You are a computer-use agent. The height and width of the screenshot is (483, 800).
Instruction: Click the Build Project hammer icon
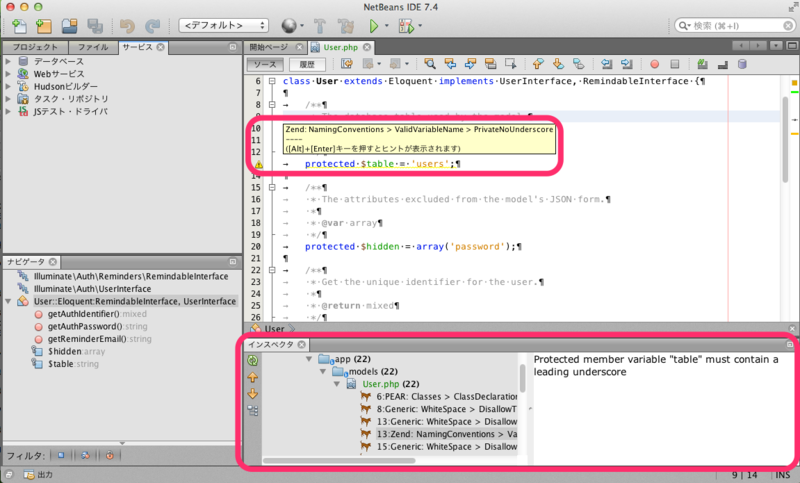(x=320, y=26)
